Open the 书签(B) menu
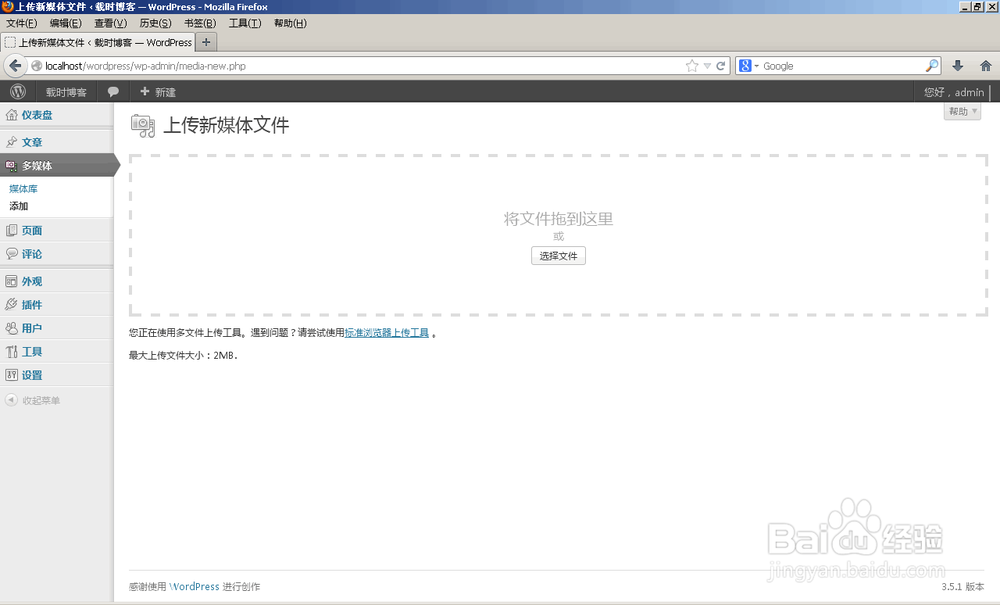Viewport: 1000px width, 605px height. [200, 23]
